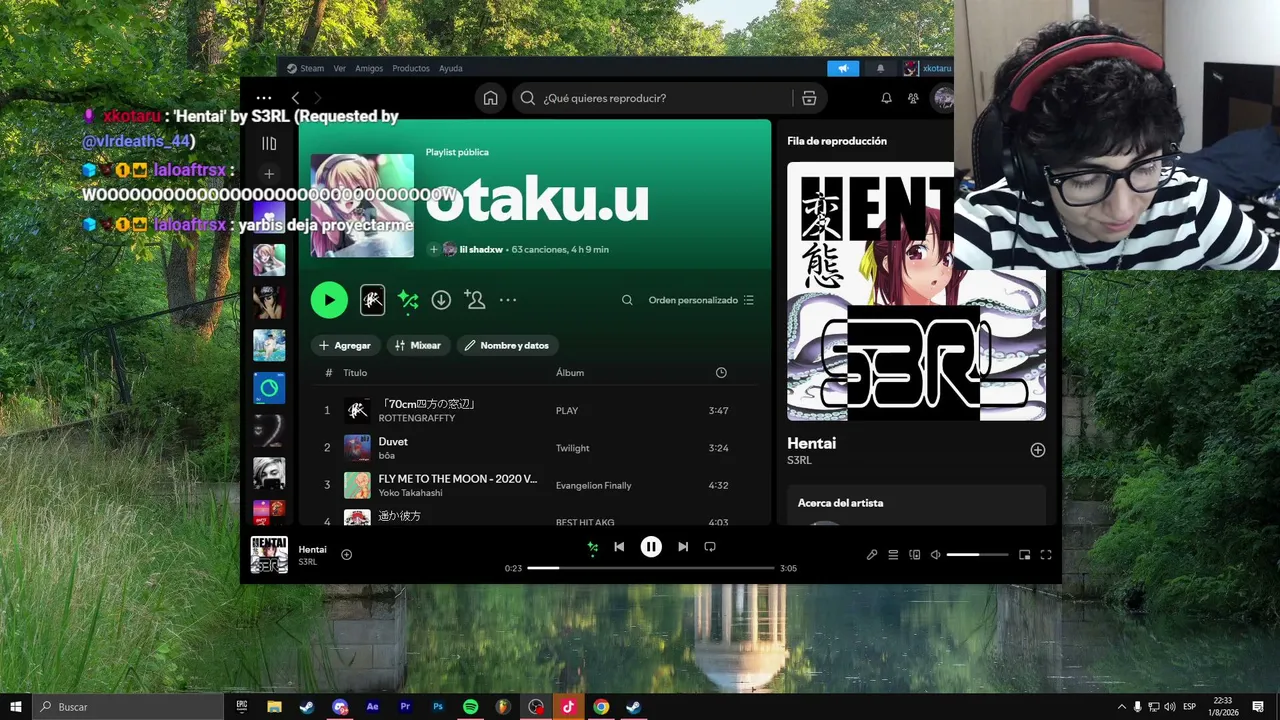The image size is (1280, 720).
Task: Open lil shadxw profile link
Action: 481,249
